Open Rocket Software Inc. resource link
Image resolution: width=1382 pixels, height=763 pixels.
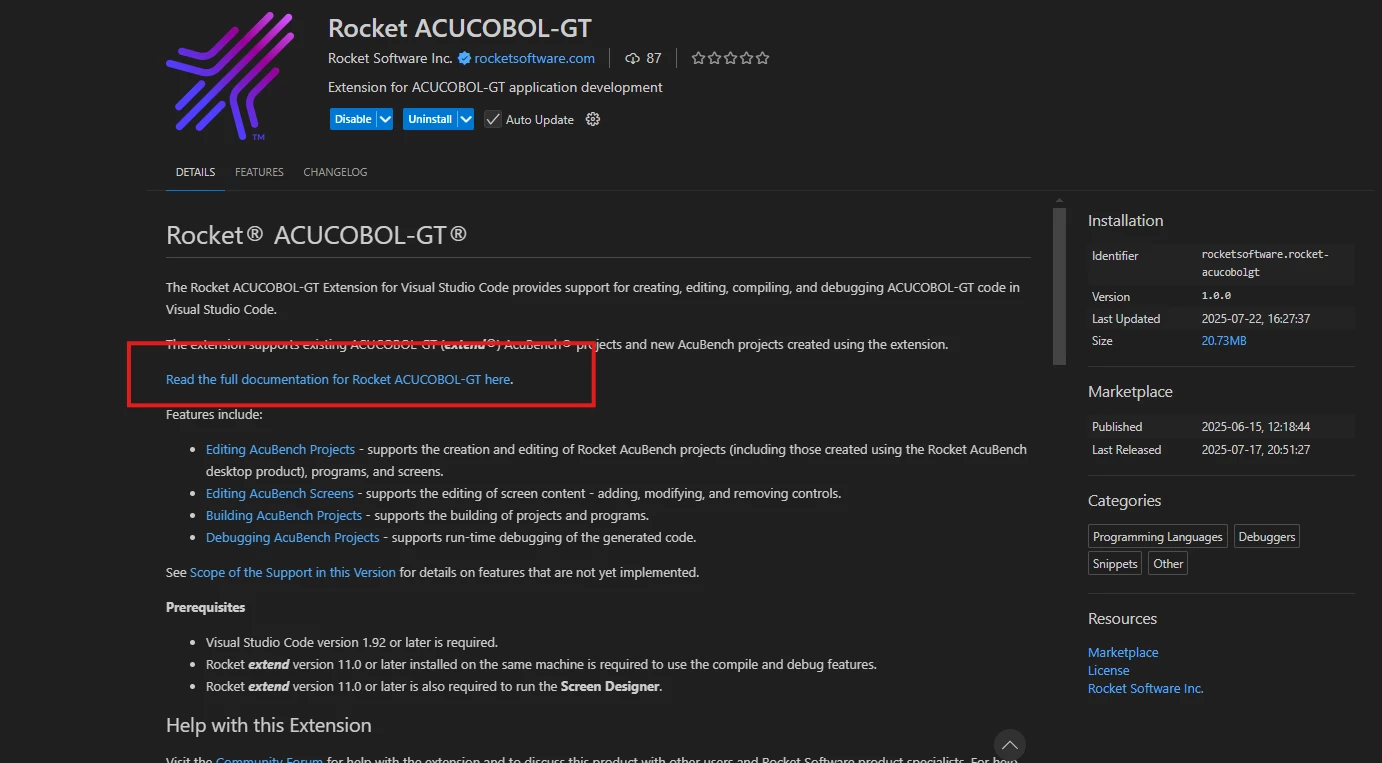click(x=1146, y=688)
